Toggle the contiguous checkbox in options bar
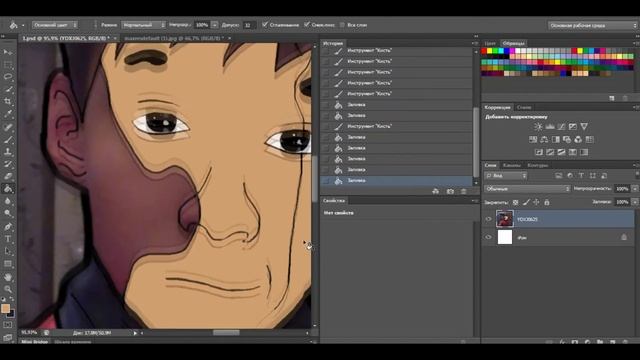This screenshot has height=360, width=640. coord(307,25)
